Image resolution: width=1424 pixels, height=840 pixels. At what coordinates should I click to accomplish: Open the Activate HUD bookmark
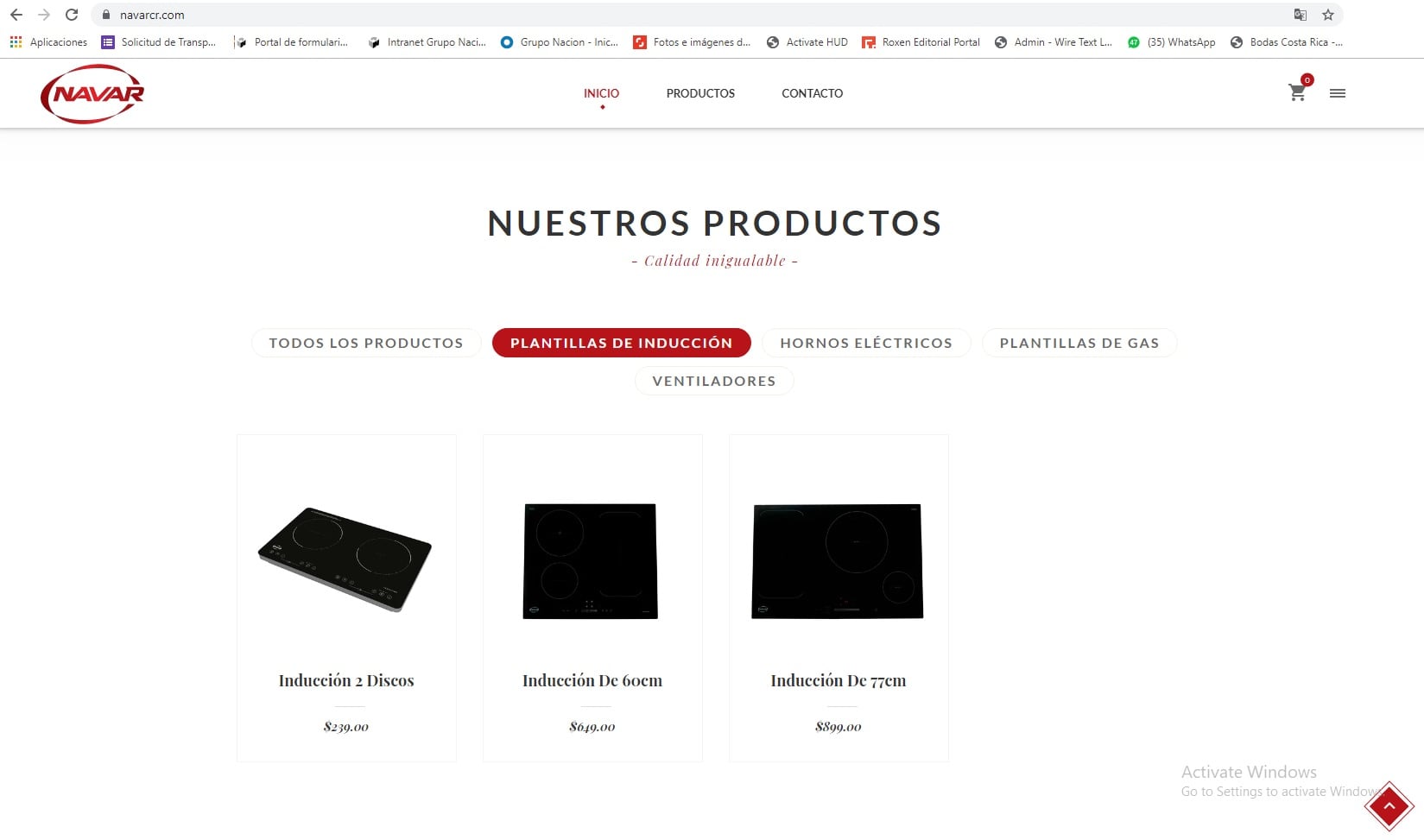pyautogui.click(x=807, y=41)
